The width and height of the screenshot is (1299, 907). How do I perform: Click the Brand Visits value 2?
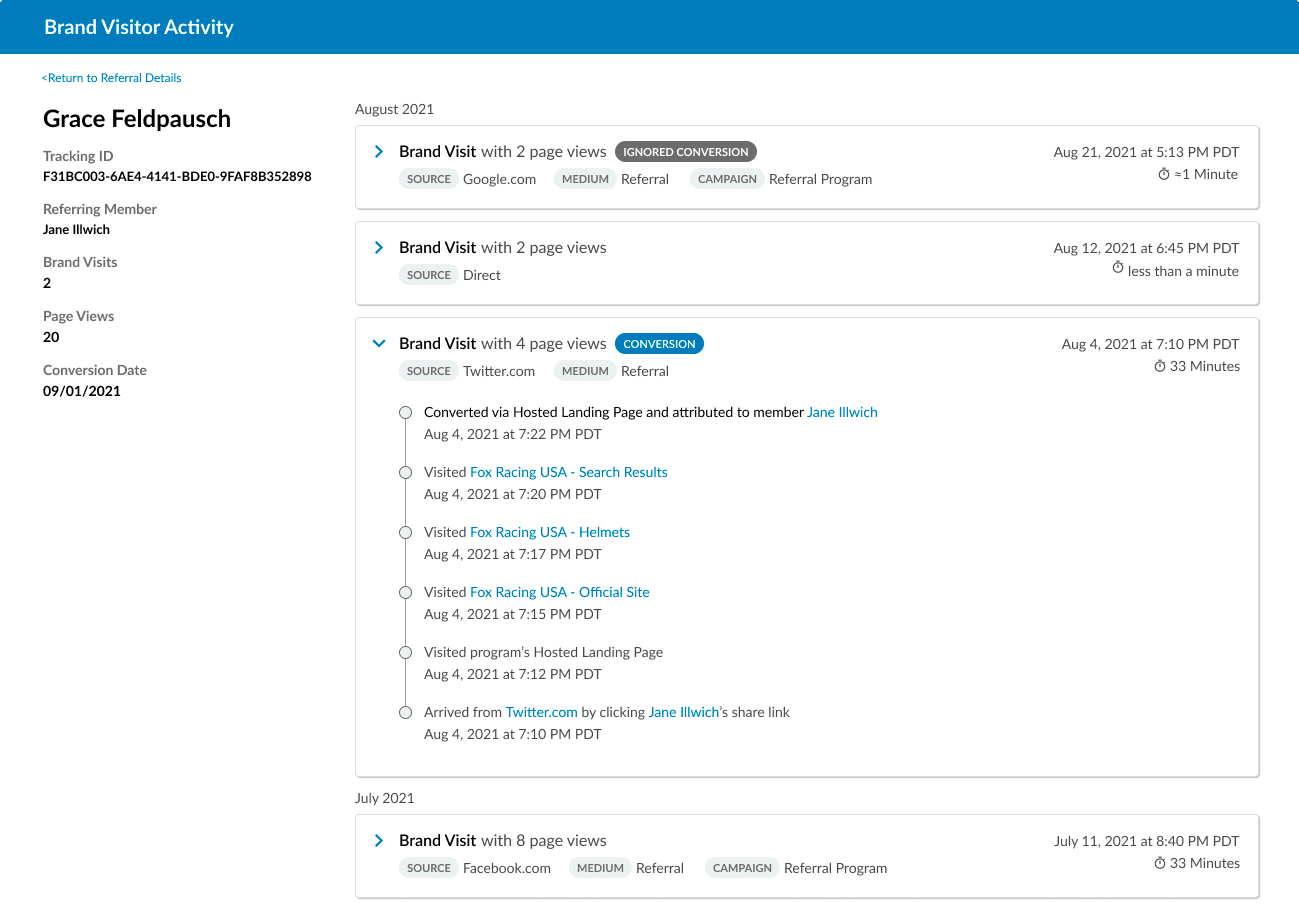(x=47, y=283)
